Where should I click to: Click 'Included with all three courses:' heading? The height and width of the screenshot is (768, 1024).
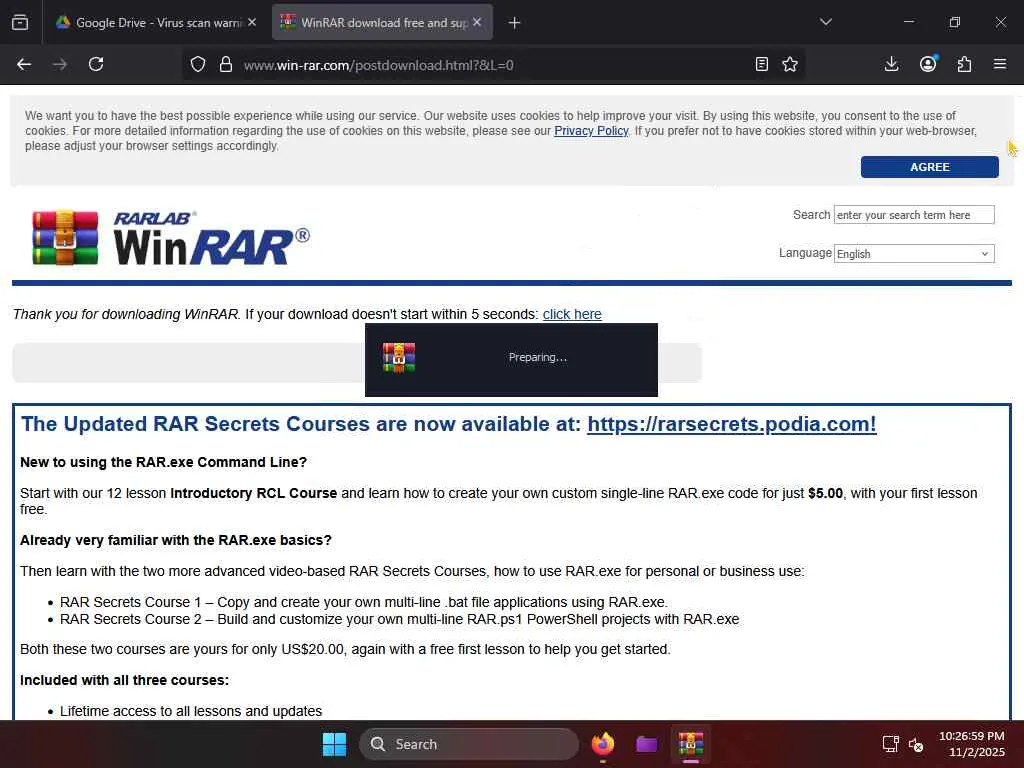coord(124,680)
